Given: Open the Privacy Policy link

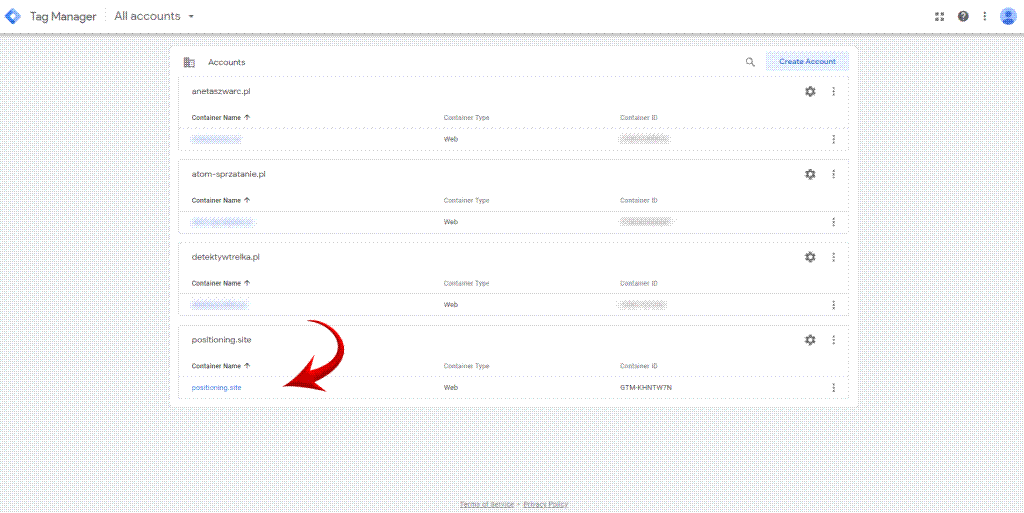Looking at the screenshot, I should (545, 504).
